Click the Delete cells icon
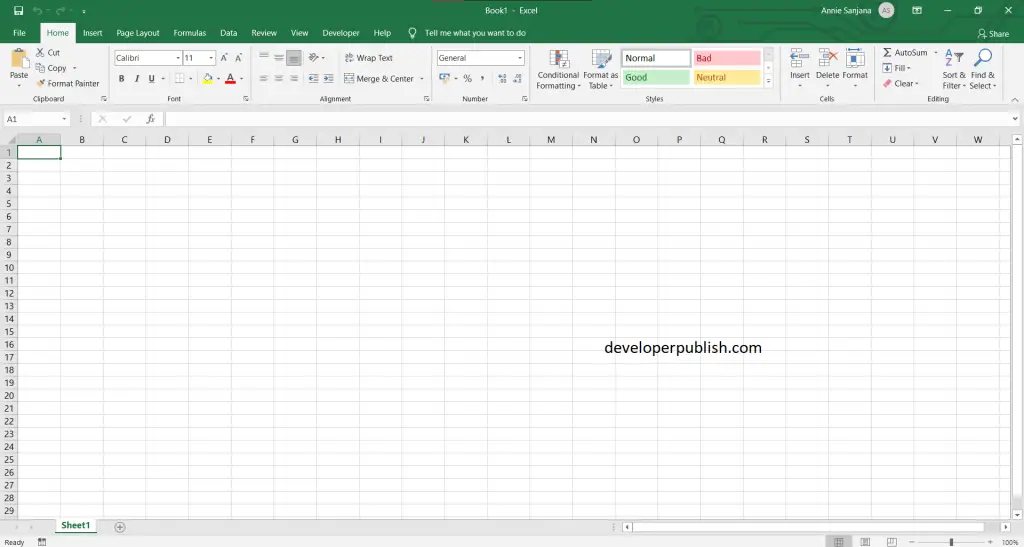This screenshot has width=1024, height=547. coord(827,58)
